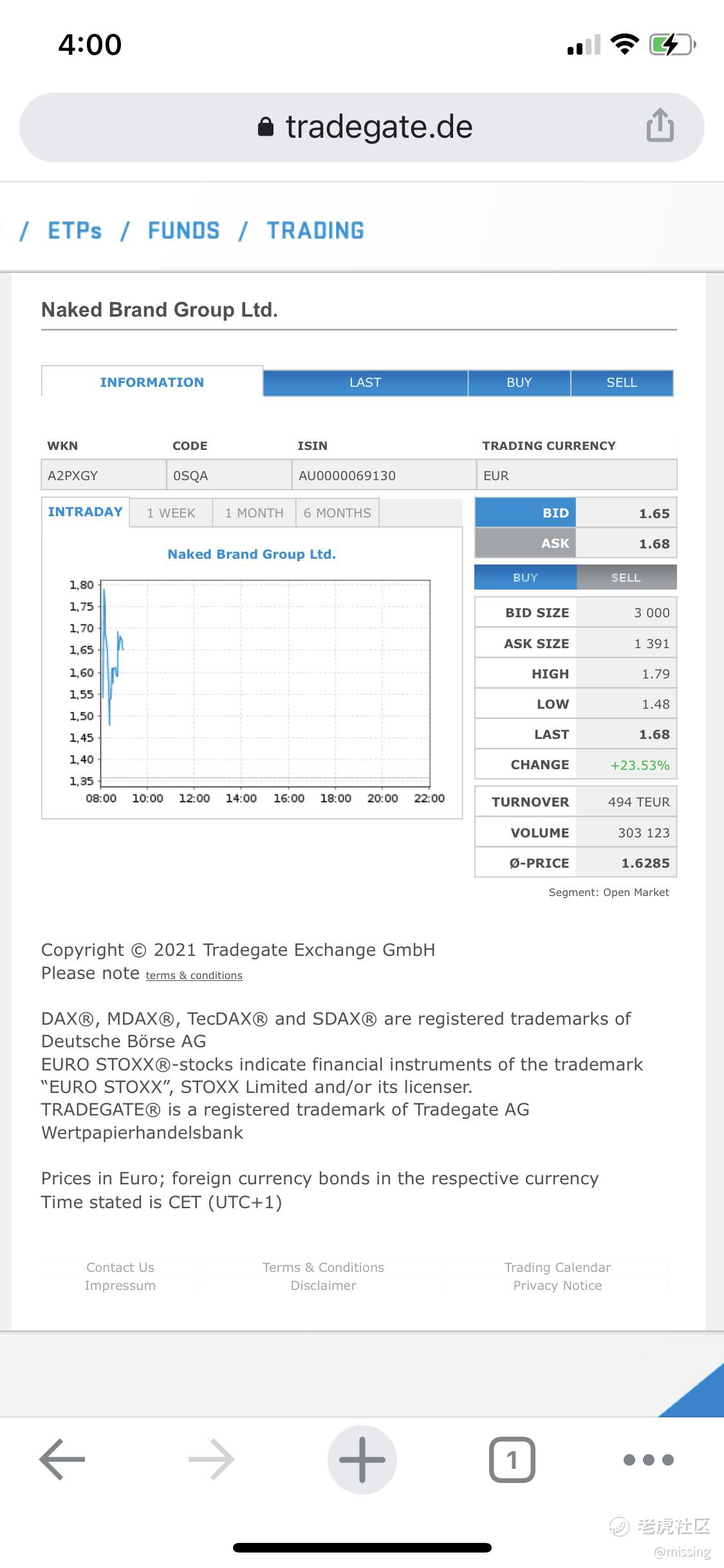724x1568 pixels.
Task: Click the LOW value 1.48
Action: (x=656, y=704)
